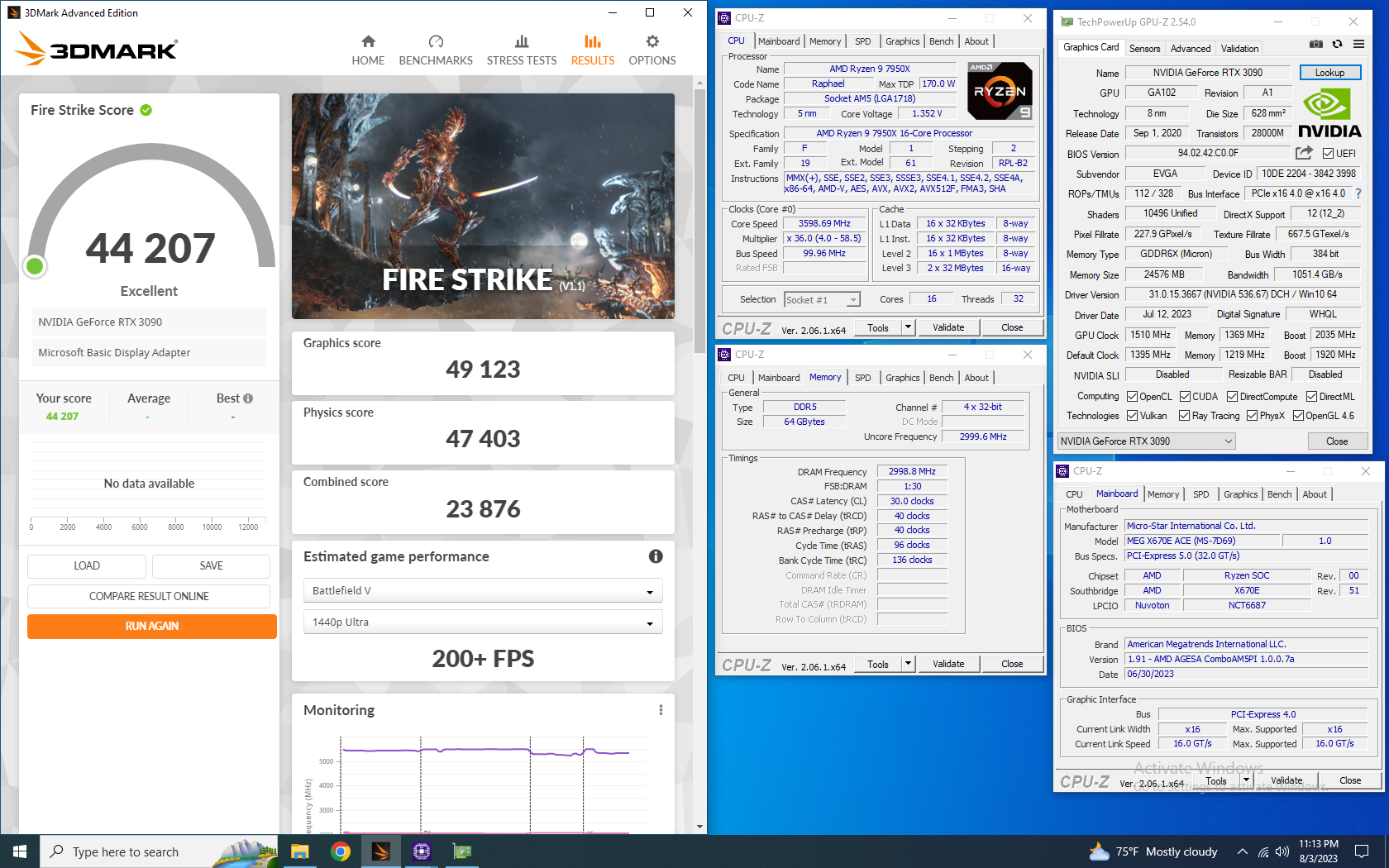Toggle the UEFI checkbox in GPU-Z
This screenshot has height=868, width=1389.
pos(1328,154)
